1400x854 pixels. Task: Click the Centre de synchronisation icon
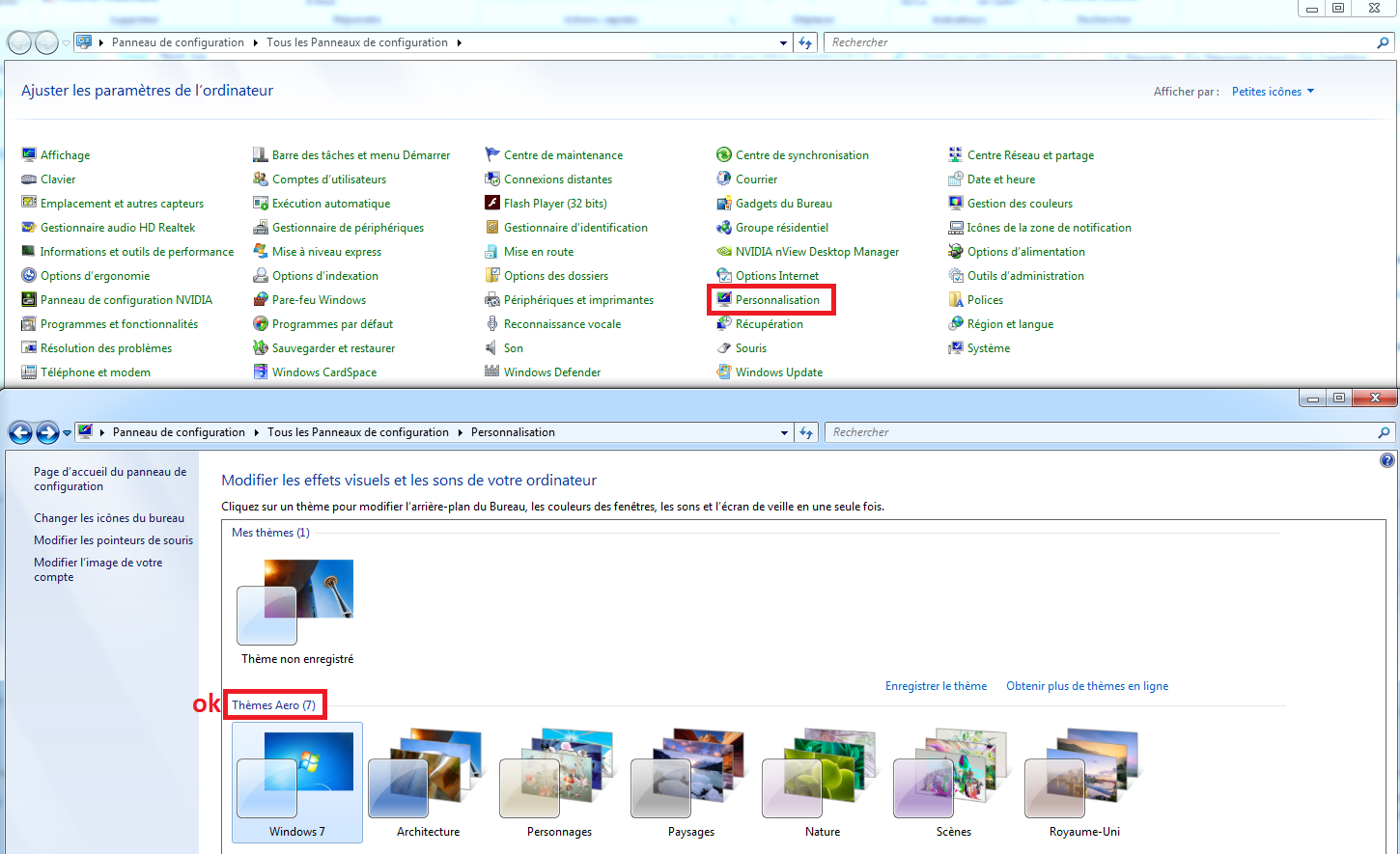(724, 154)
